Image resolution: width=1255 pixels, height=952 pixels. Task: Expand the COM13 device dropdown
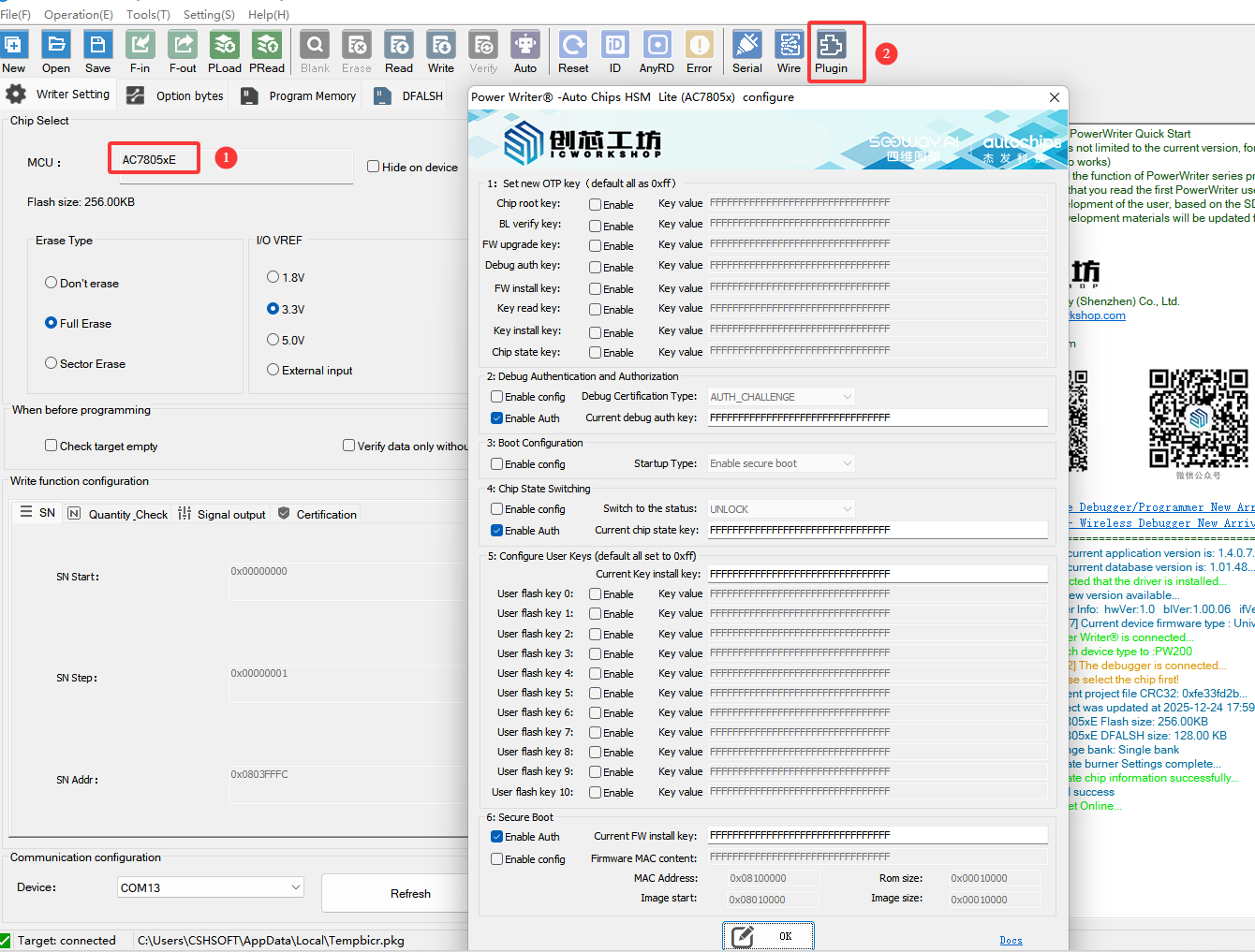(211, 887)
